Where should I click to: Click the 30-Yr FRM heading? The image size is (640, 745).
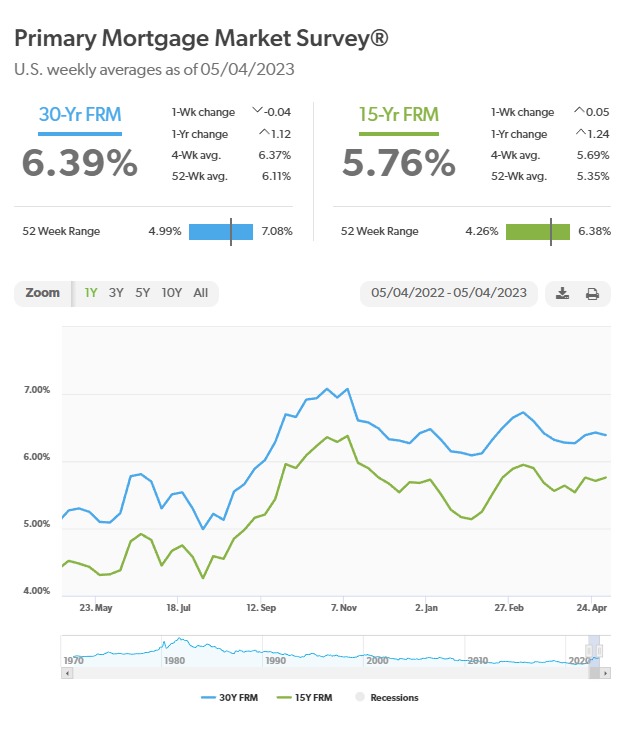tap(80, 114)
